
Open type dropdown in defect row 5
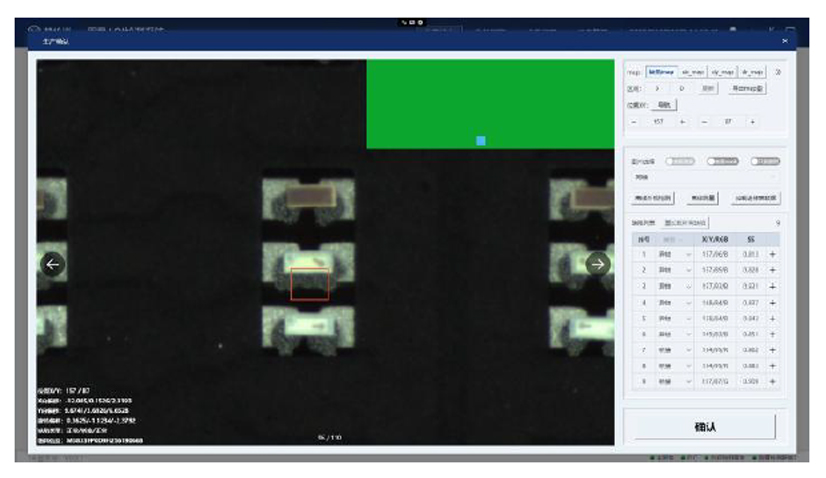tap(674, 318)
